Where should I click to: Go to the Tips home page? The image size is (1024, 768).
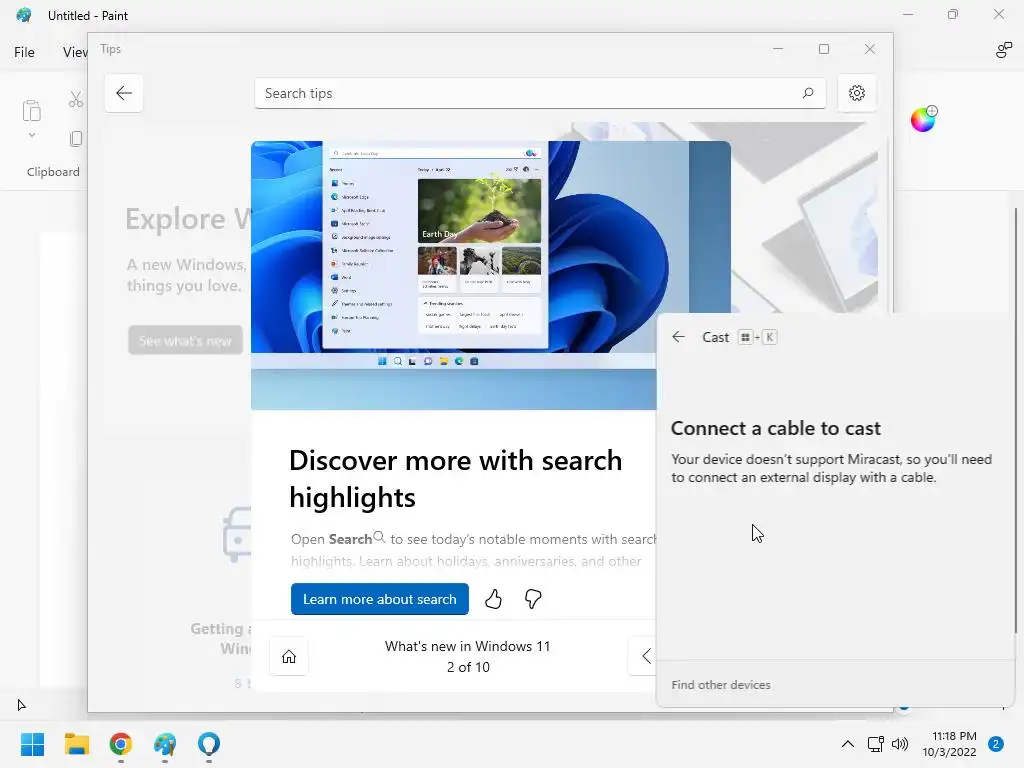(289, 656)
